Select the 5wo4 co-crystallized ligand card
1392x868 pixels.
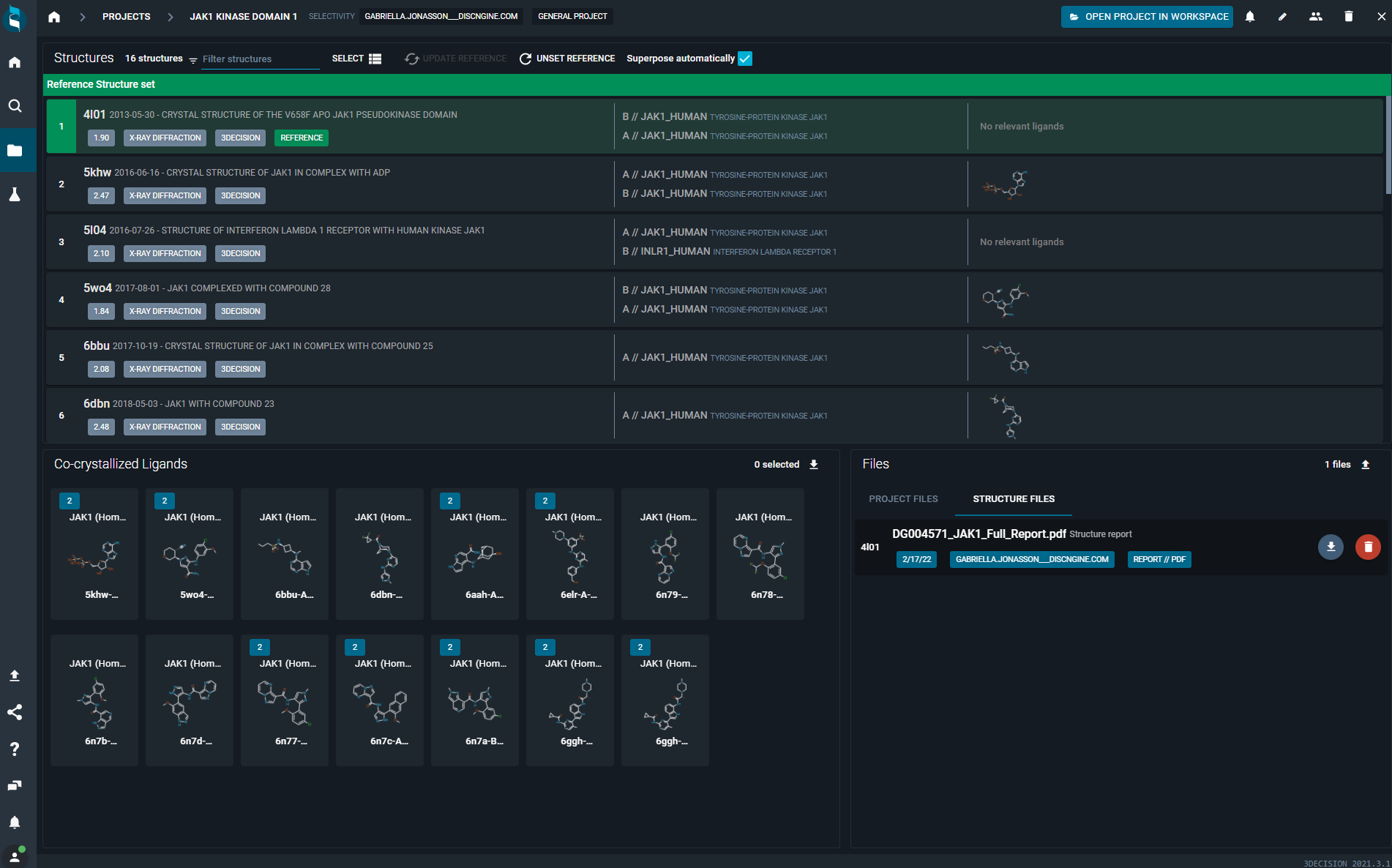(x=190, y=554)
